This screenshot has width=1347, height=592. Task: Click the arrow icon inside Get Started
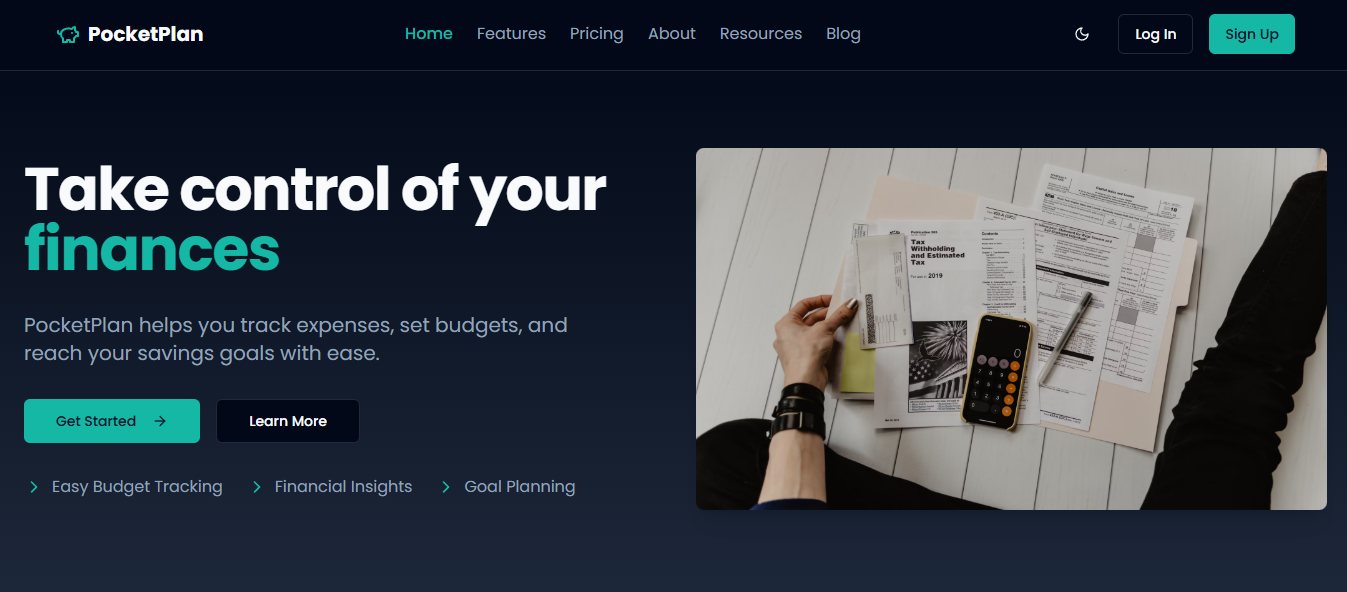point(160,421)
